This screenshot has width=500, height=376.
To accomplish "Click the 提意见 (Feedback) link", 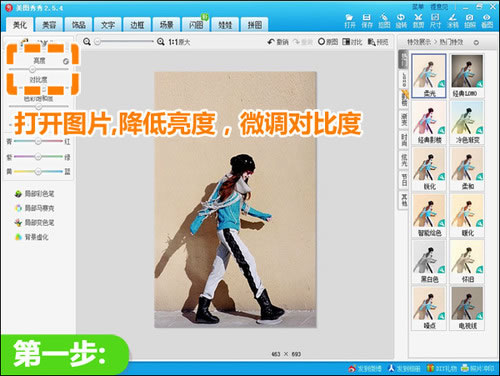I will click(x=439, y=6).
